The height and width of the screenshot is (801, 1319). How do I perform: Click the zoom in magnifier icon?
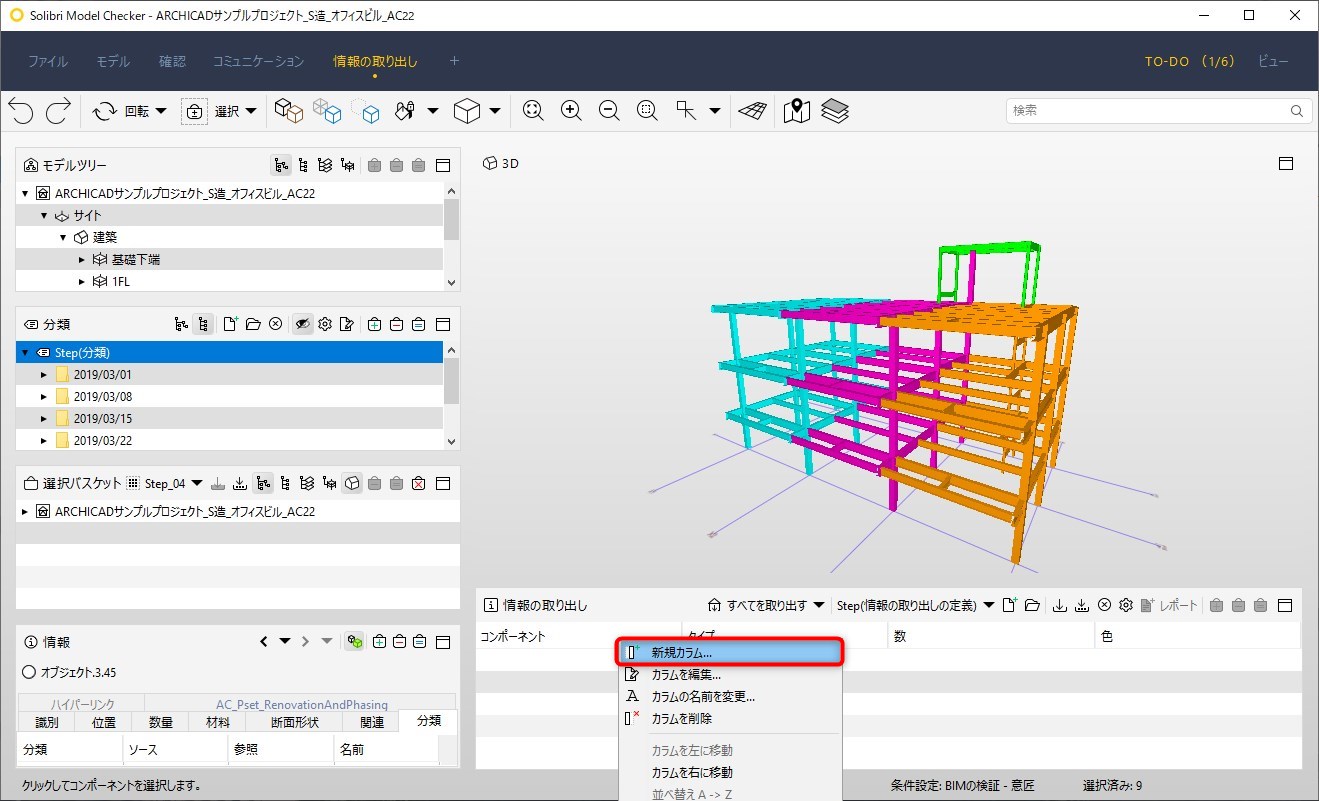click(x=571, y=111)
